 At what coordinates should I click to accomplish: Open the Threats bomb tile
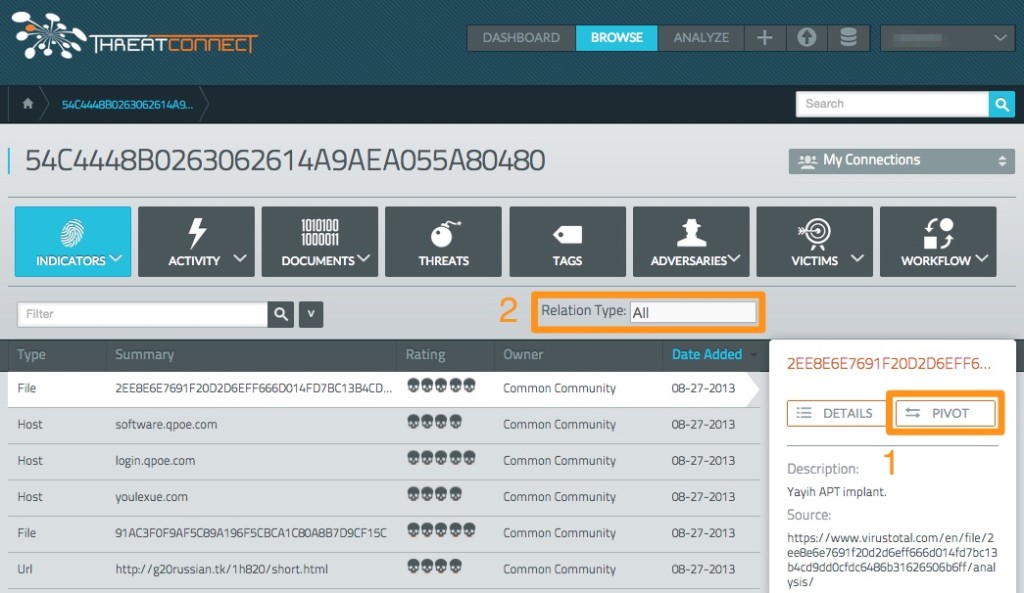click(443, 241)
